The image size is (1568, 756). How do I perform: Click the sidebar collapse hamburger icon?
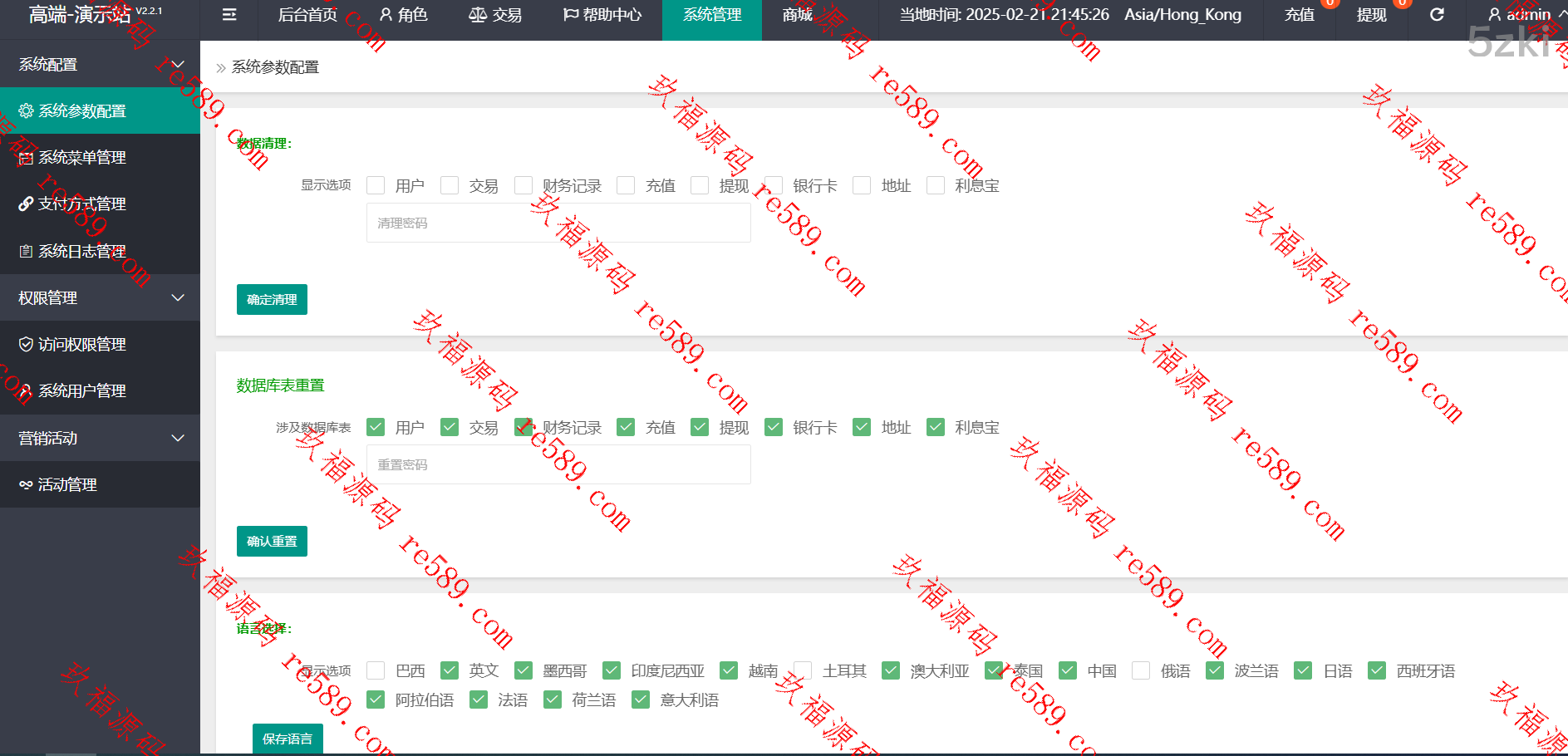(x=229, y=15)
